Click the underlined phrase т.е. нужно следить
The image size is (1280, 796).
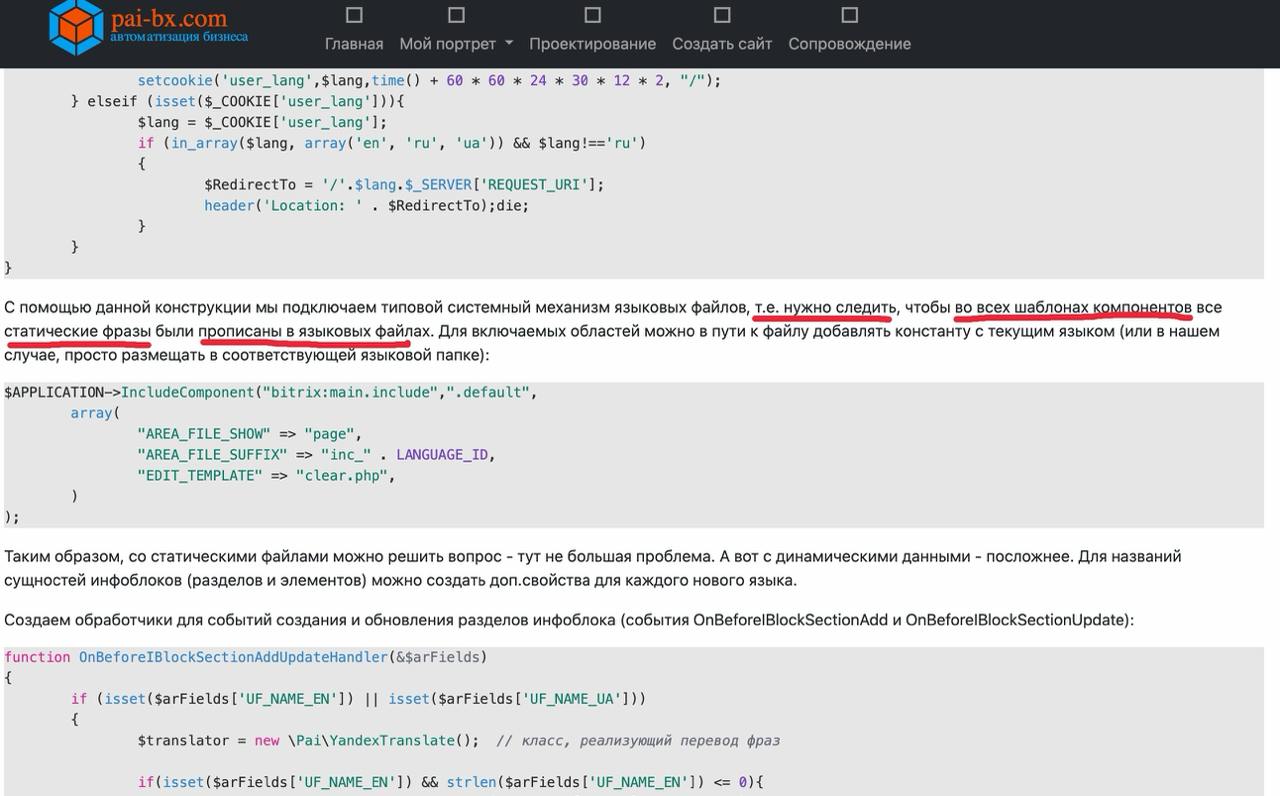point(825,307)
